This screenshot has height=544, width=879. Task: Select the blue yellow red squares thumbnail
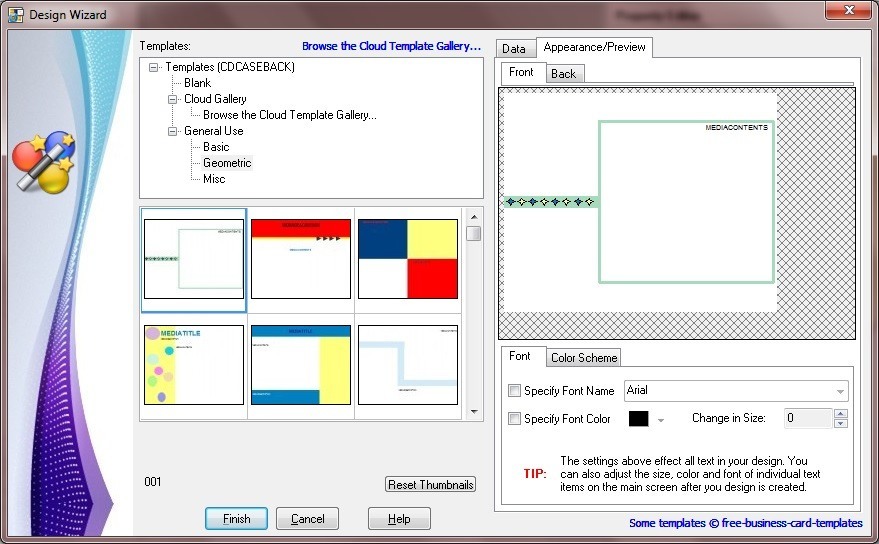[408, 259]
